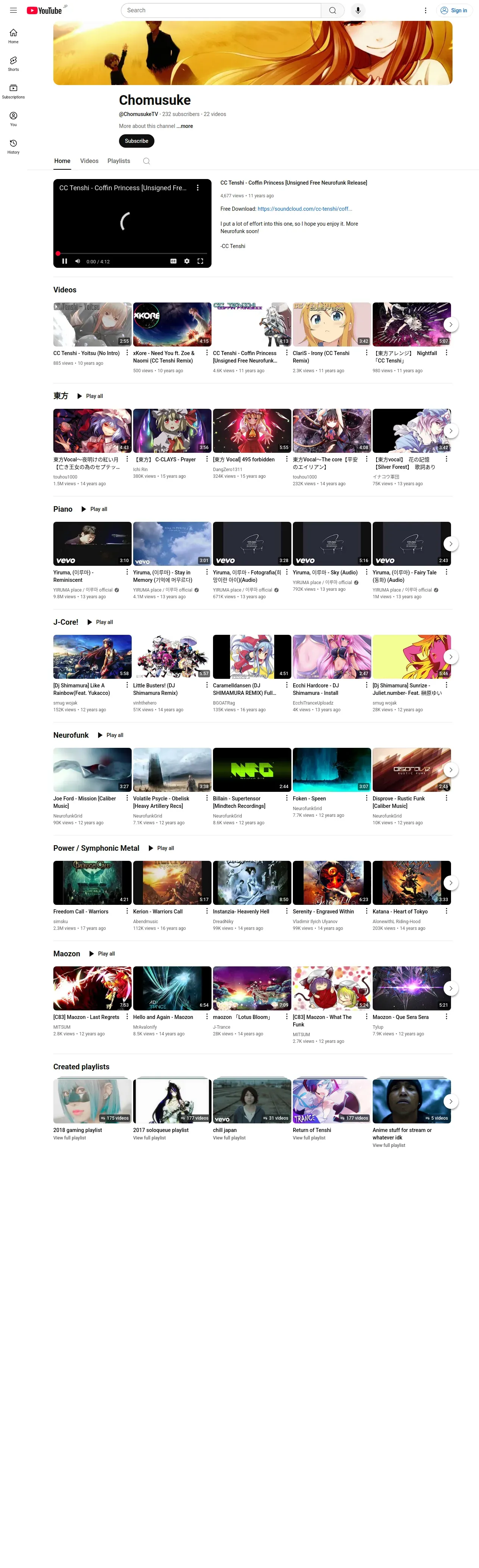Play all in the Neurofunk section
The width and height of the screenshot is (479, 1568).
click(x=110, y=735)
